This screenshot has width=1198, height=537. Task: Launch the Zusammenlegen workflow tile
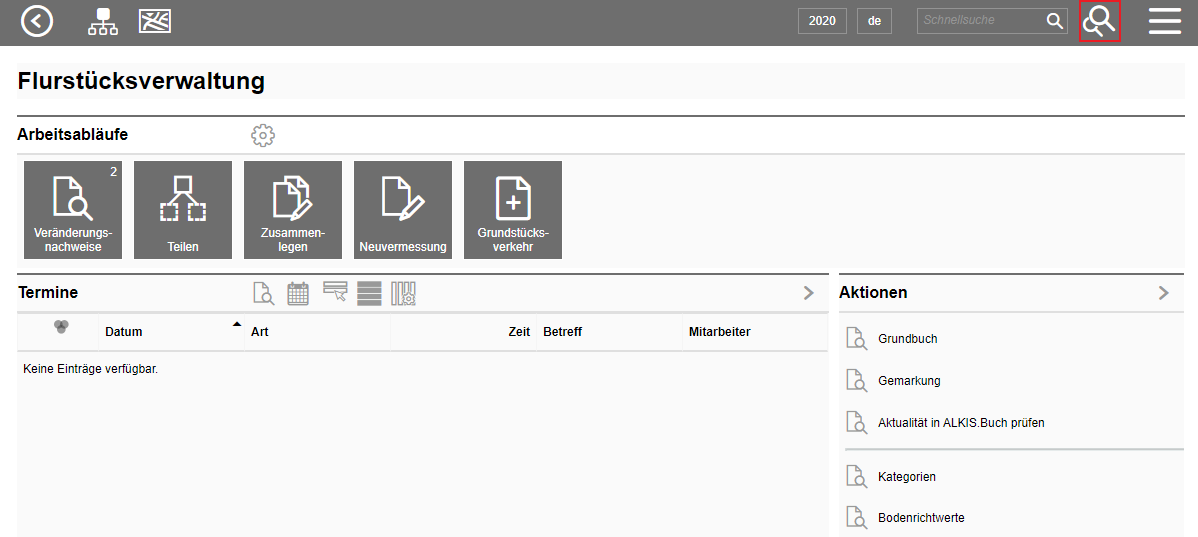pos(293,210)
